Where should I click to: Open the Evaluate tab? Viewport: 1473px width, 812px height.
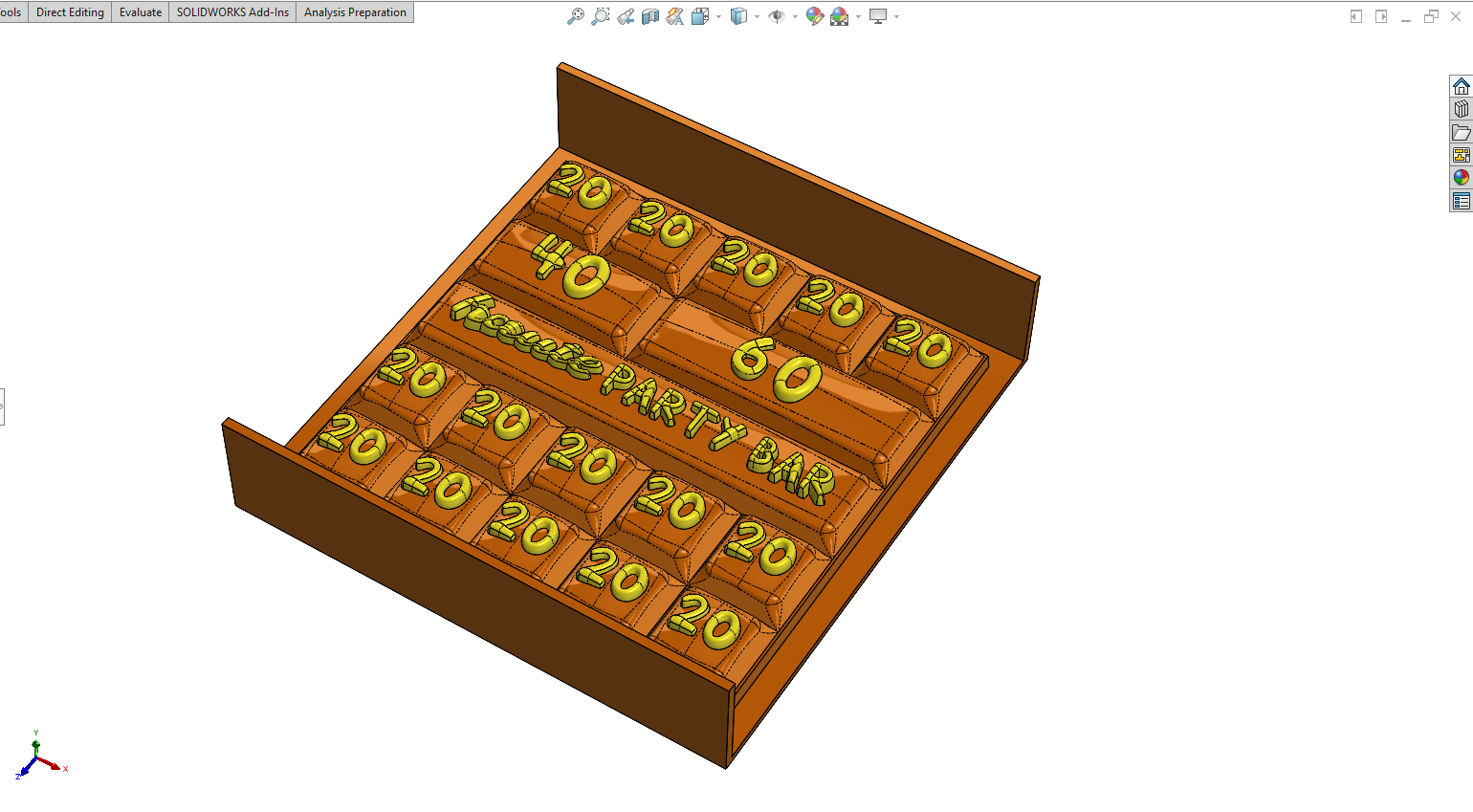click(141, 12)
